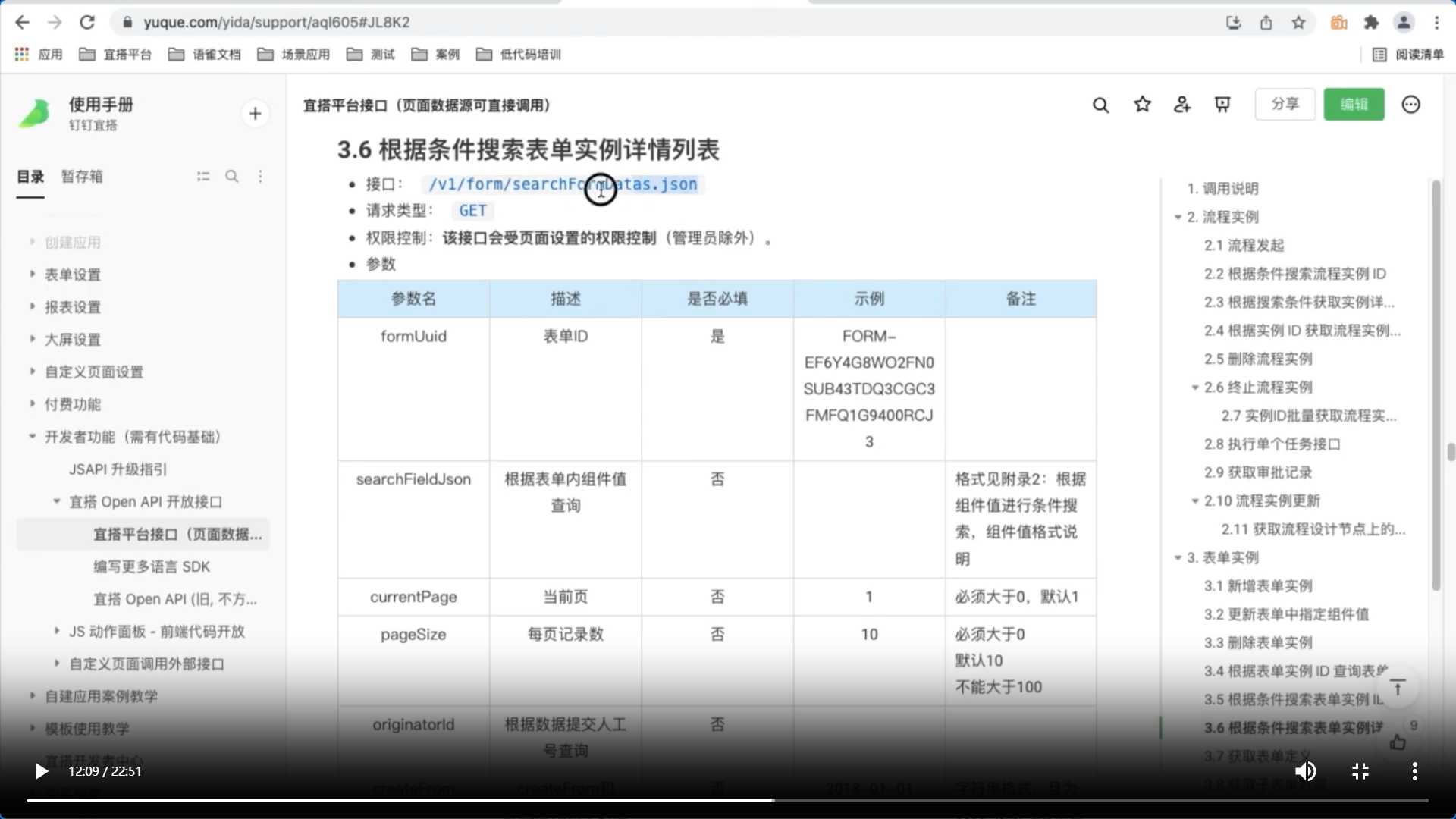Click the green 编辑 button

pyautogui.click(x=1354, y=105)
